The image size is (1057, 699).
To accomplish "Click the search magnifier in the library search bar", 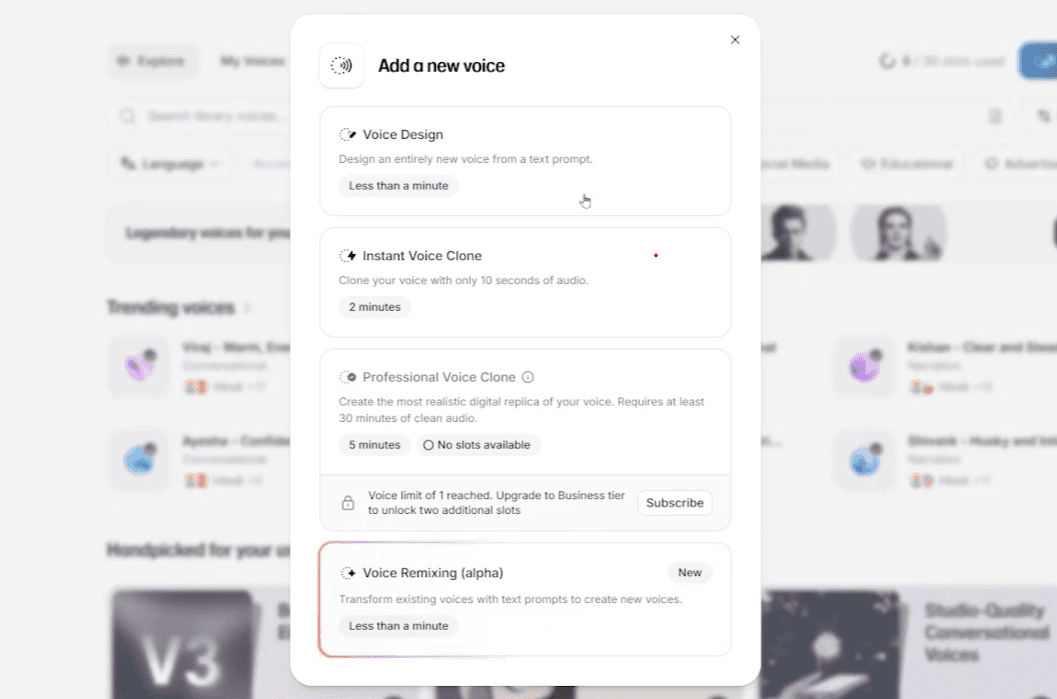I will [127, 116].
